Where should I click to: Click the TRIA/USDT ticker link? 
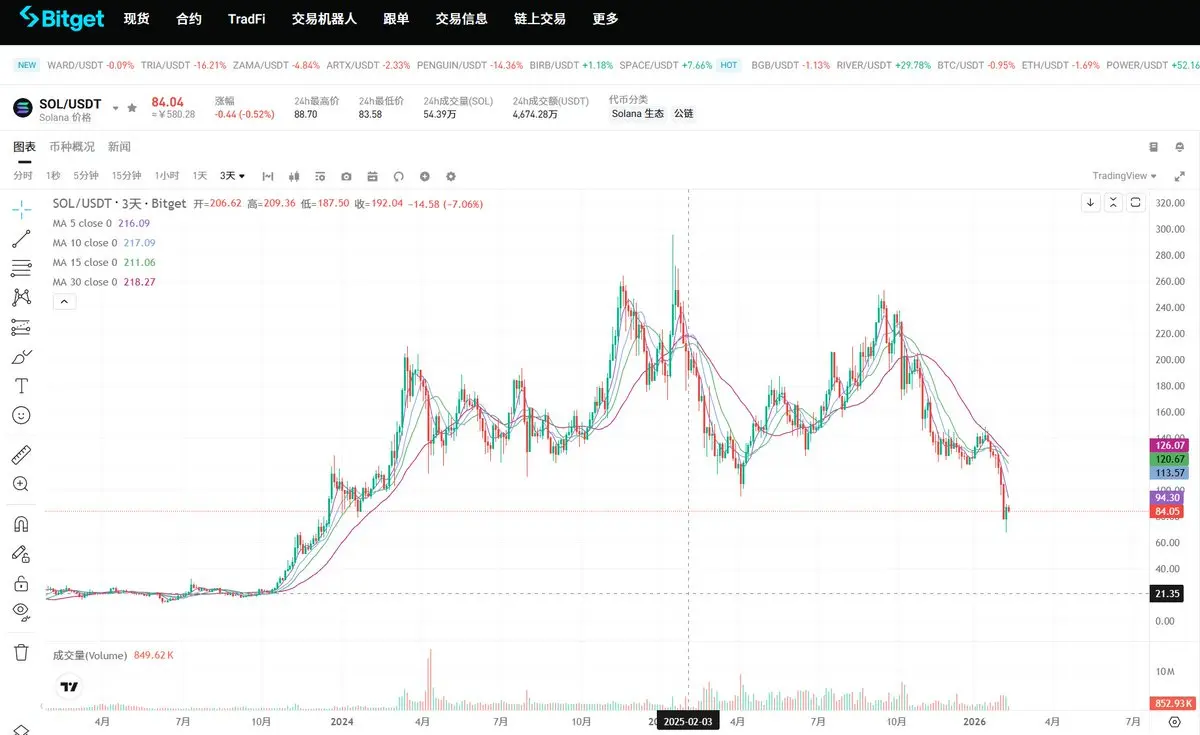[x=183, y=65]
